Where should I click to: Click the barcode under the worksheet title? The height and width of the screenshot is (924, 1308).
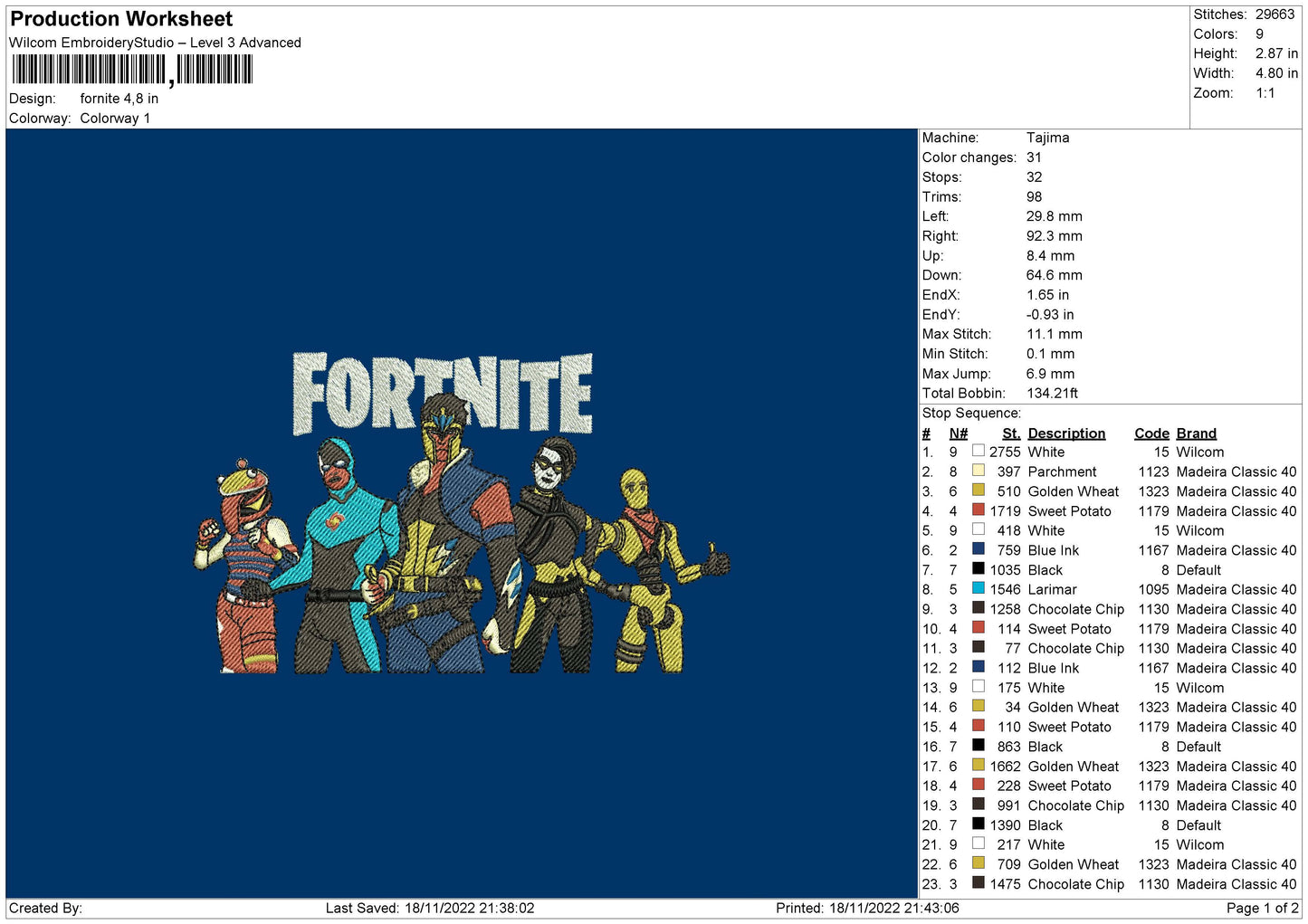[x=132, y=70]
